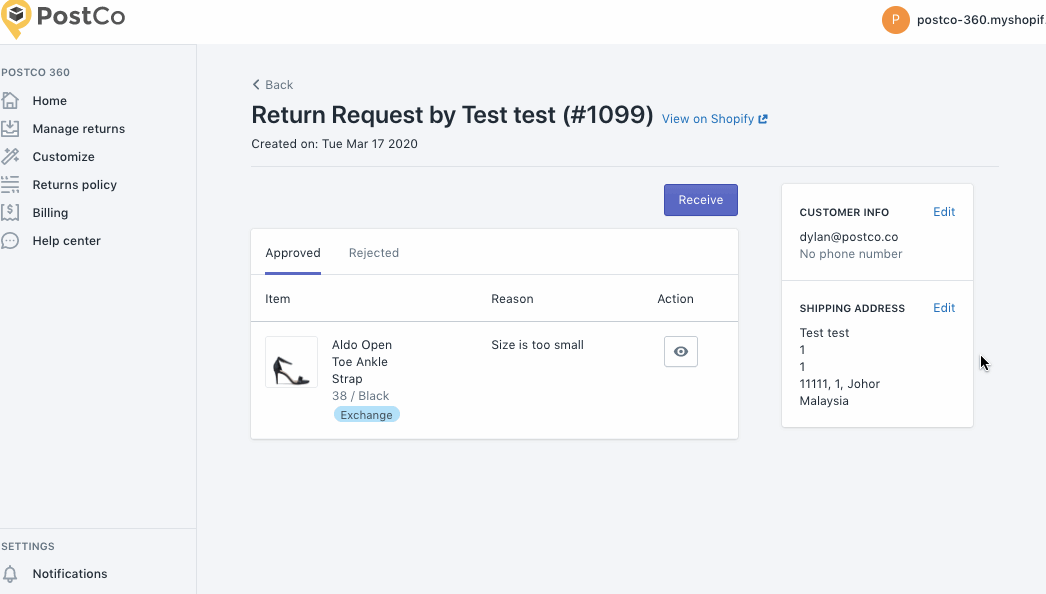Click the Manage returns inbox icon

(x=10, y=129)
